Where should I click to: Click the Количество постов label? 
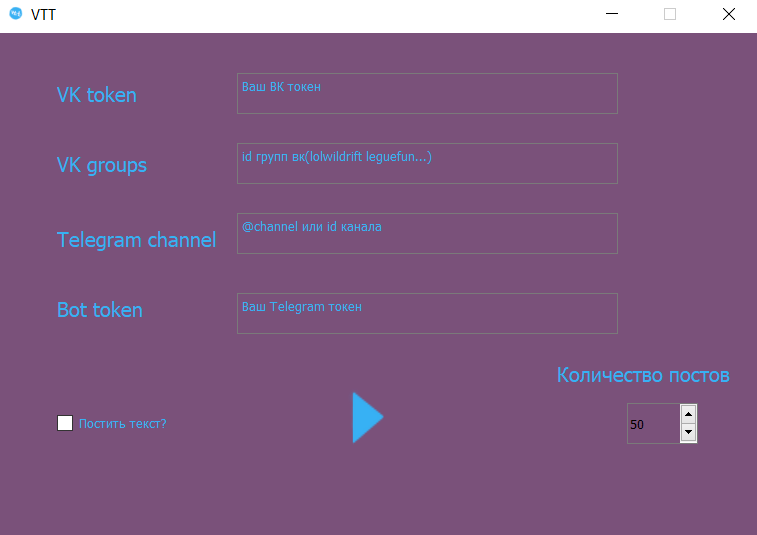tap(643, 375)
